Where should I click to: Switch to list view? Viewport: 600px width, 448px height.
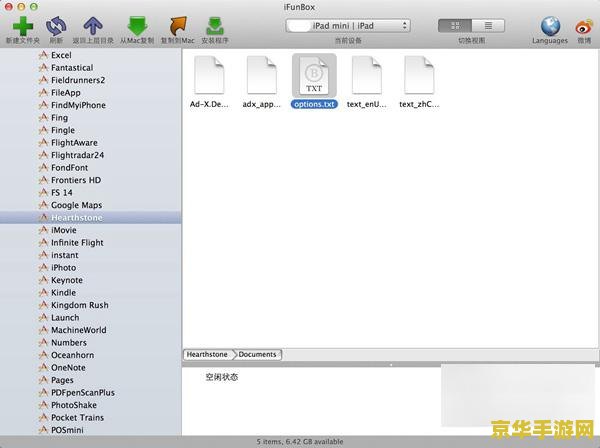(488, 26)
